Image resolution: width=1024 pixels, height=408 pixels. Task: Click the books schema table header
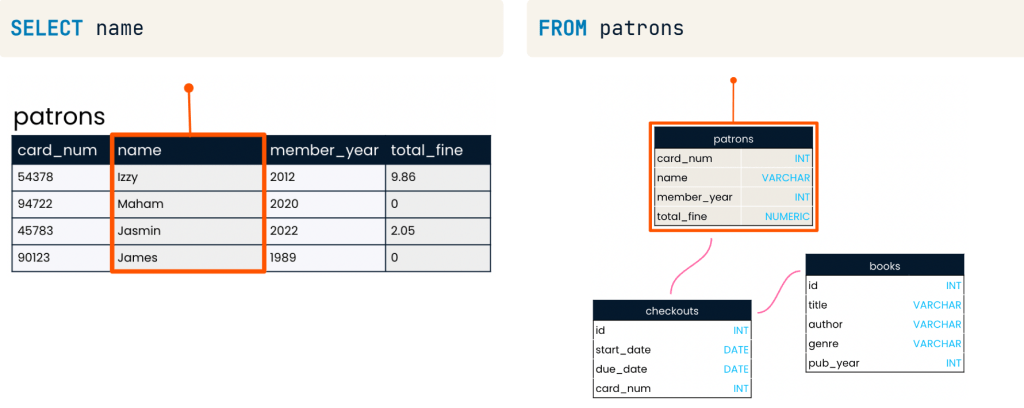[x=885, y=266]
